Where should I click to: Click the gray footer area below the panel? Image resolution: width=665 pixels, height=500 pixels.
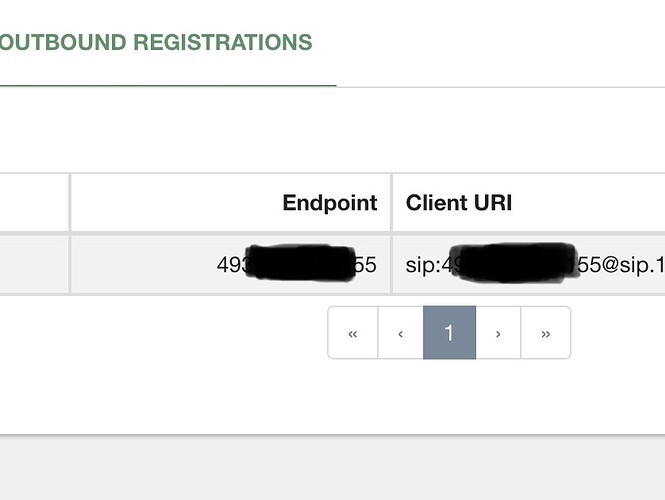click(332, 468)
